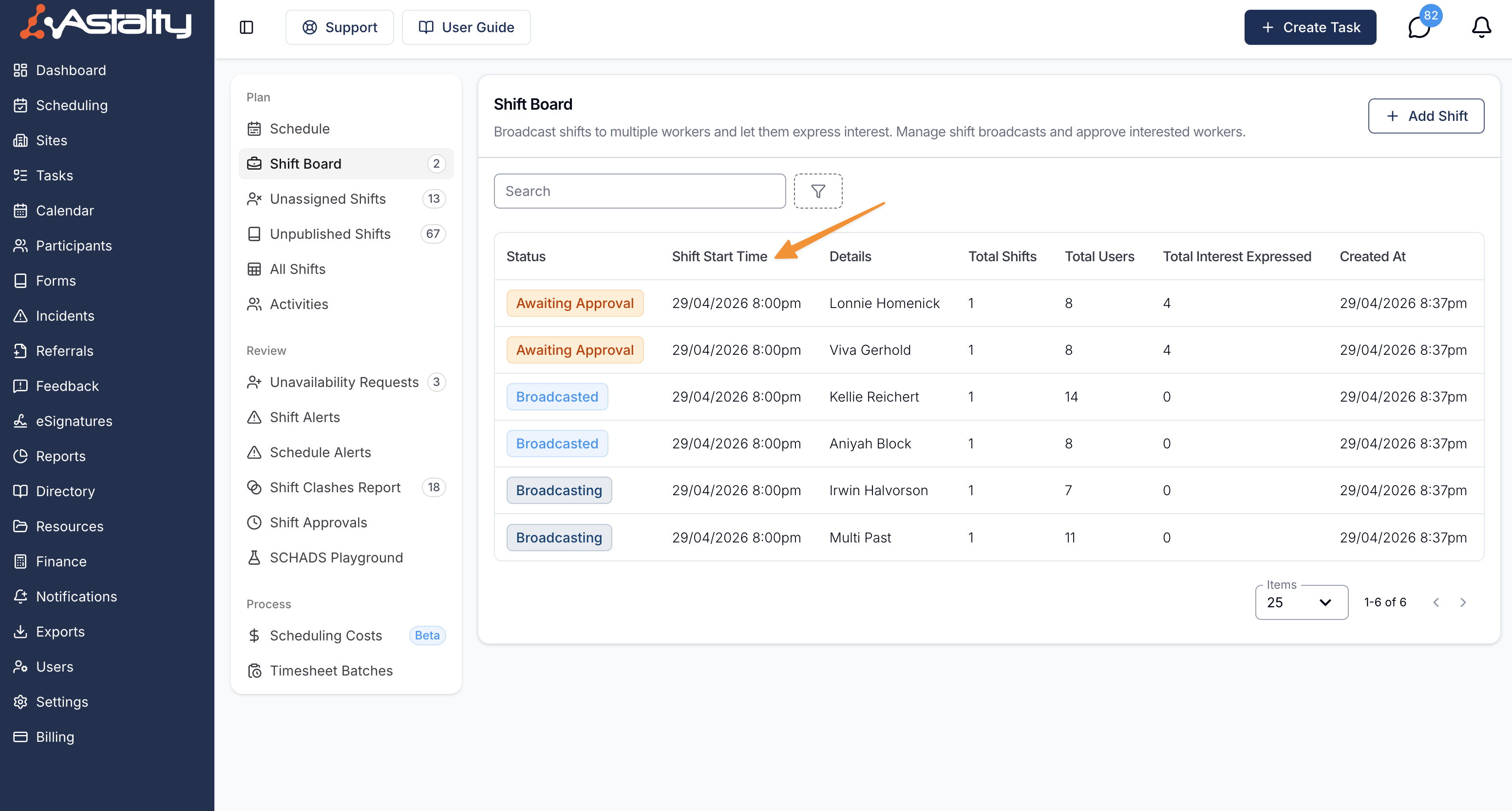Image resolution: width=1512 pixels, height=811 pixels.
Task: Click the Shift Approvals clock icon
Action: point(254,522)
